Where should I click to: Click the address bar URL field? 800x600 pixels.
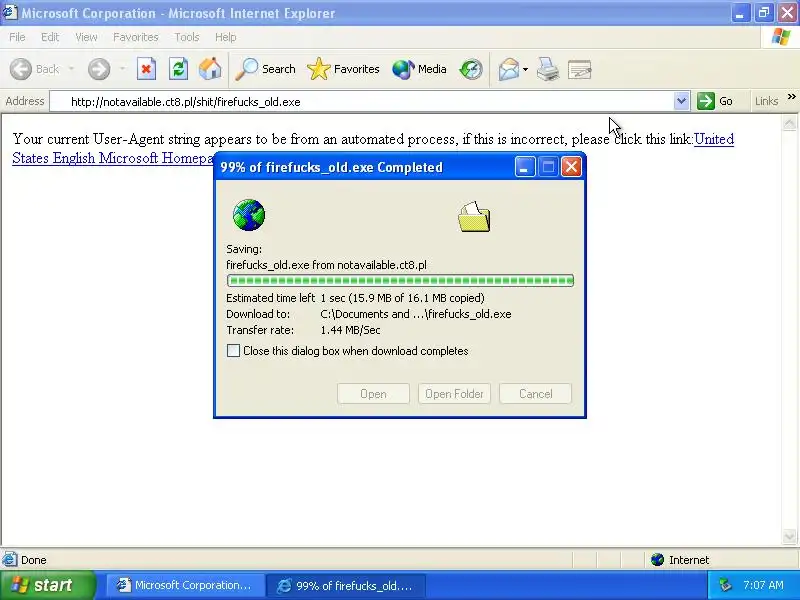click(361, 102)
